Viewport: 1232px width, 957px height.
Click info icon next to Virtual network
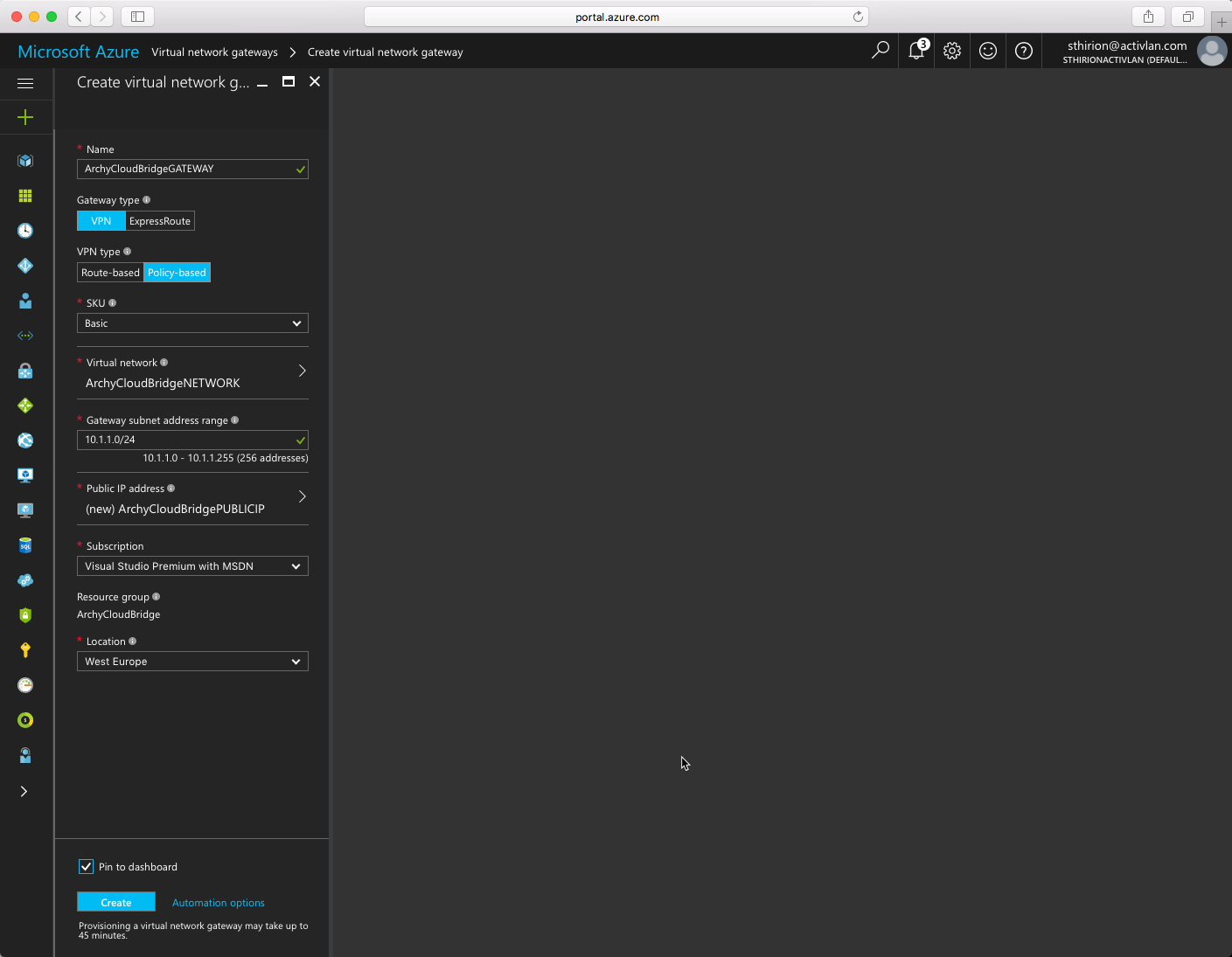point(164,362)
